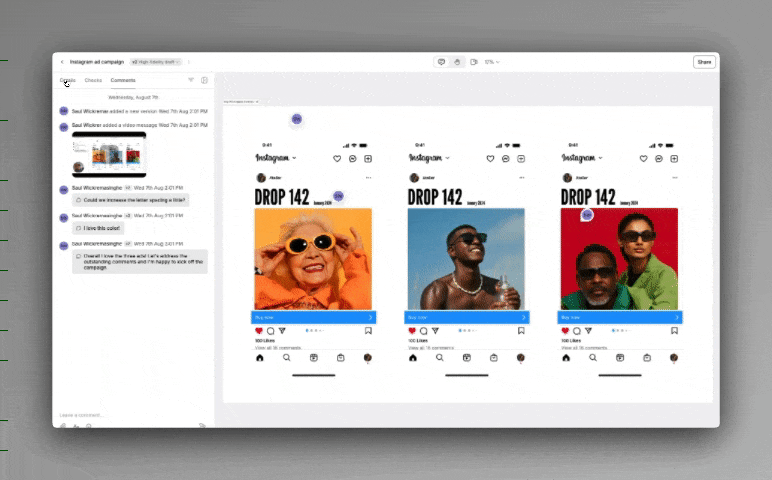Click the Instagram logo dropdown in third mockup

coord(582,158)
